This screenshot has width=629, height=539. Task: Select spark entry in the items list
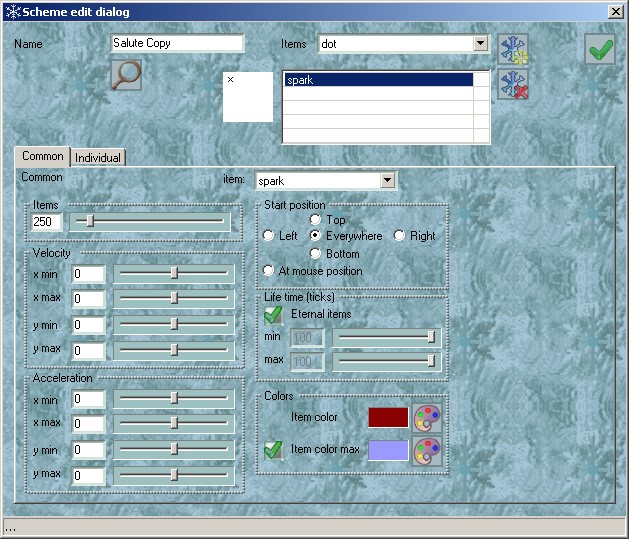[x=378, y=80]
